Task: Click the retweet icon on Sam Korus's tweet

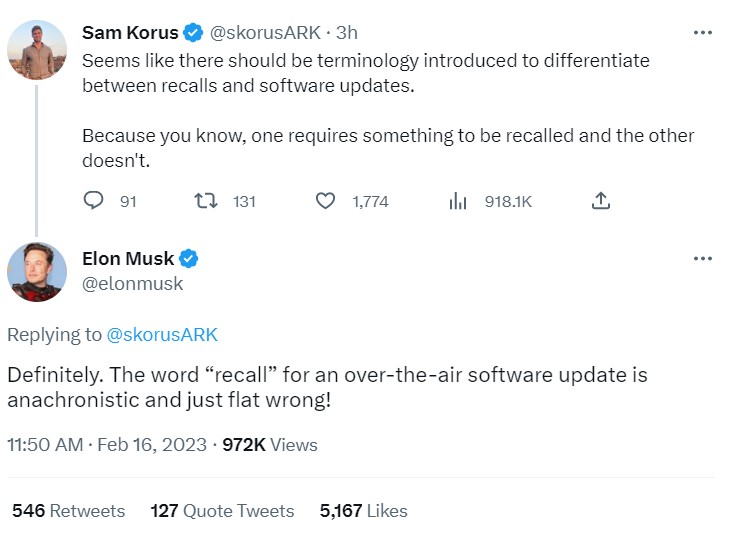Action: coord(206,201)
